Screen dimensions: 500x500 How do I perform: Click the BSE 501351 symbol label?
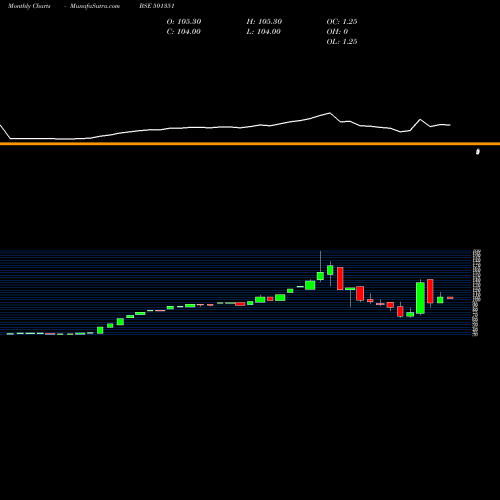[x=157, y=6]
